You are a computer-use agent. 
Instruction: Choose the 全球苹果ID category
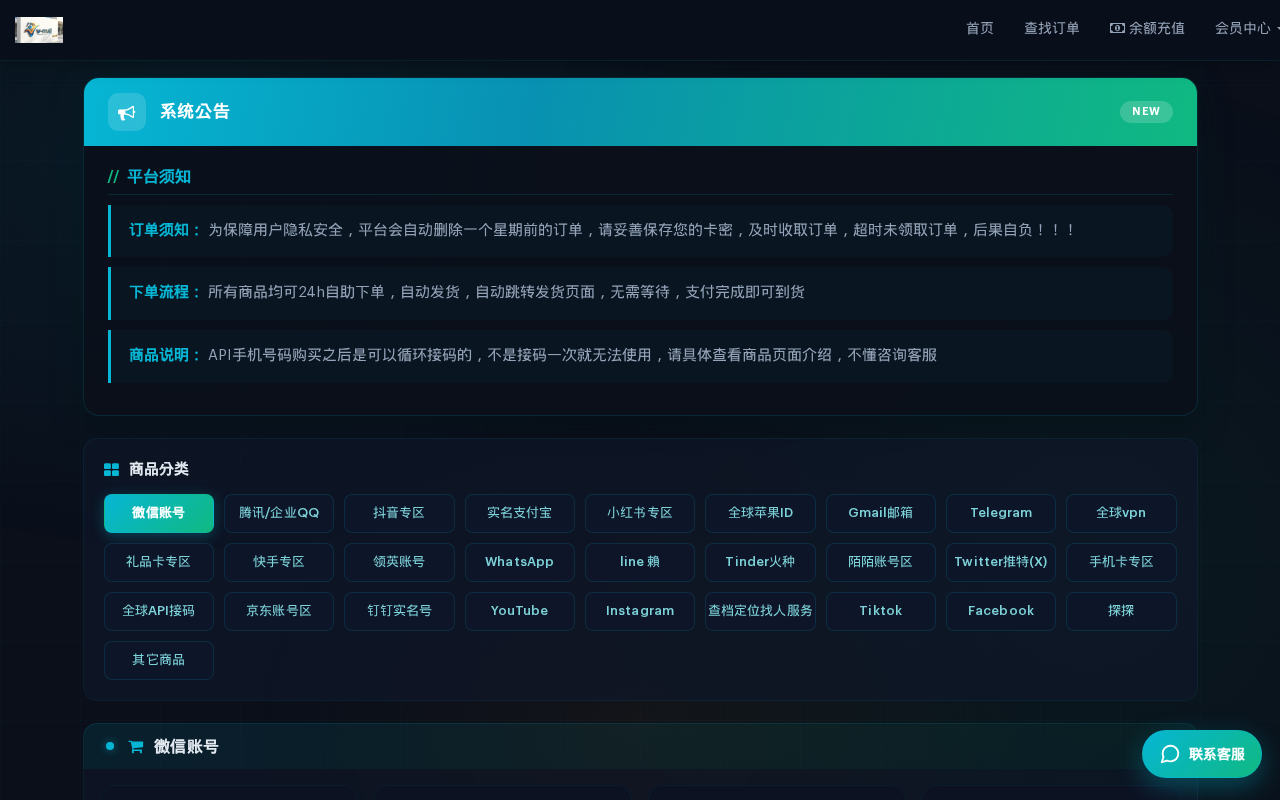pyautogui.click(x=760, y=513)
